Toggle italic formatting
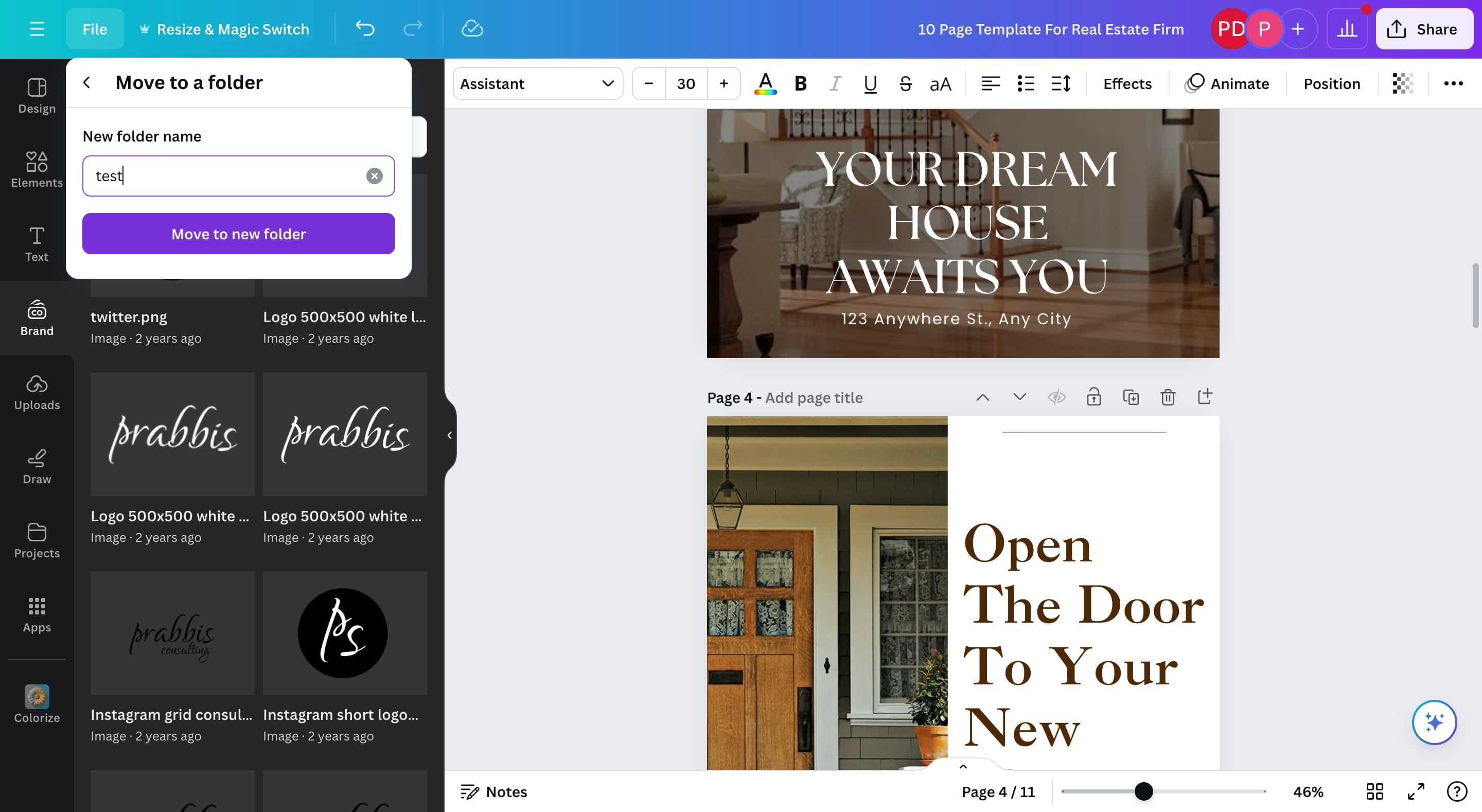The image size is (1482, 812). pos(835,83)
